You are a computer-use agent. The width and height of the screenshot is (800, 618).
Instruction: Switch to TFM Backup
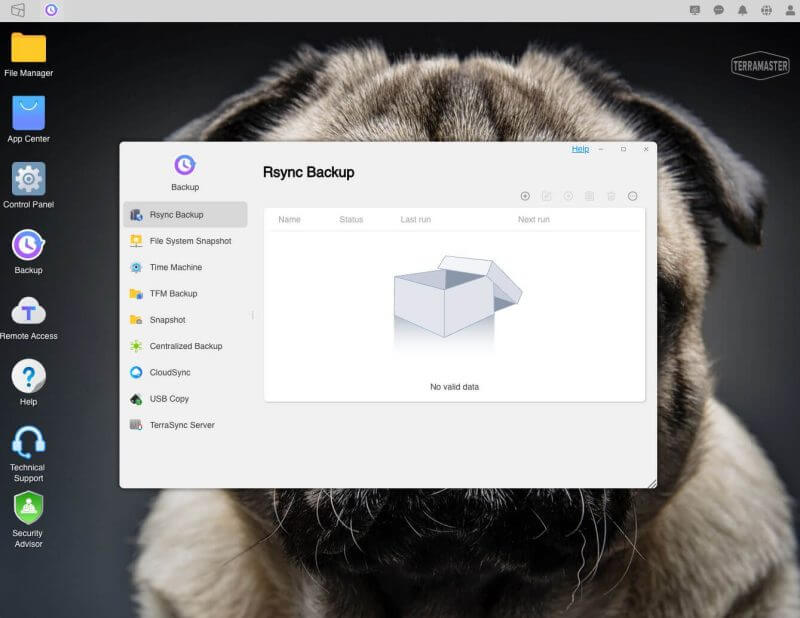pos(185,293)
